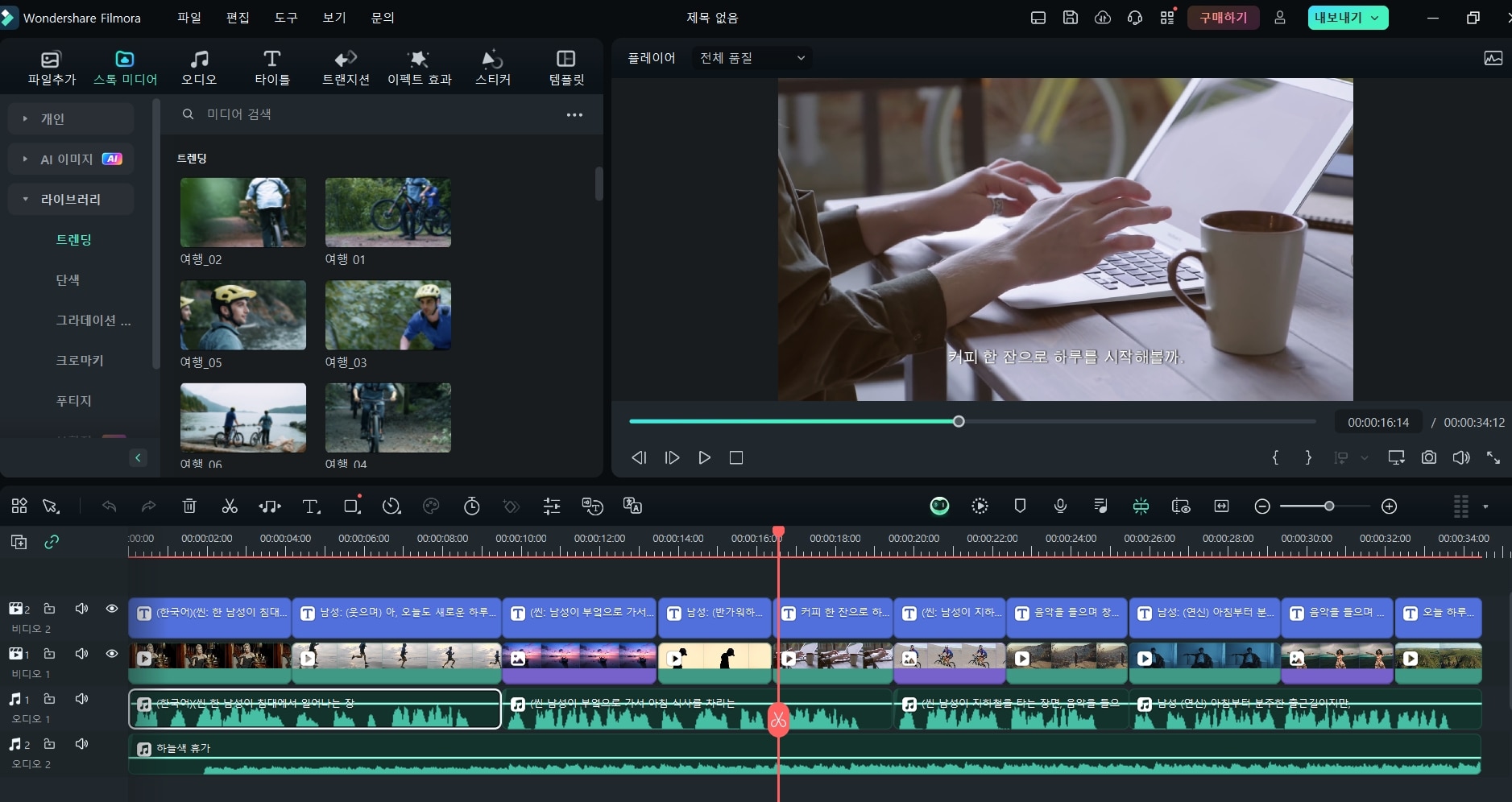Save the project with the disk icon
The width and height of the screenshot is (1512, 802).
click(1071, 17)
